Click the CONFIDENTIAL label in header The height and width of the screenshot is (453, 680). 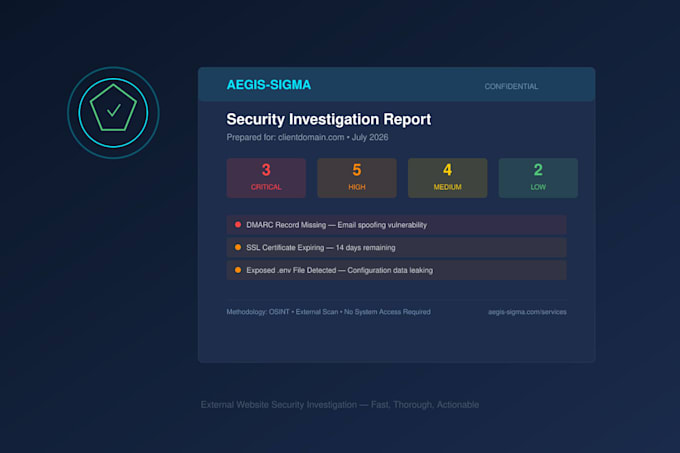pos(511,87)
